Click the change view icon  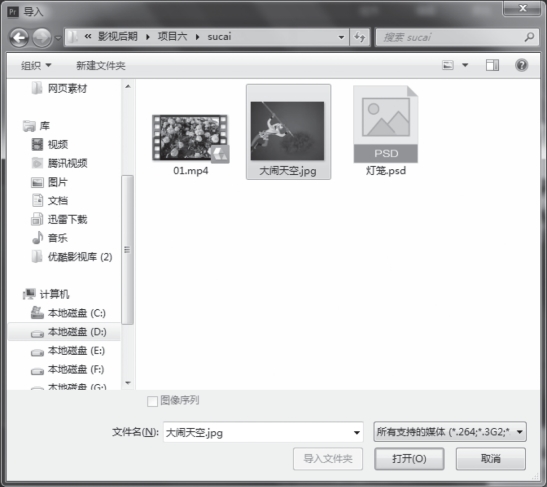tap(448, 65)
